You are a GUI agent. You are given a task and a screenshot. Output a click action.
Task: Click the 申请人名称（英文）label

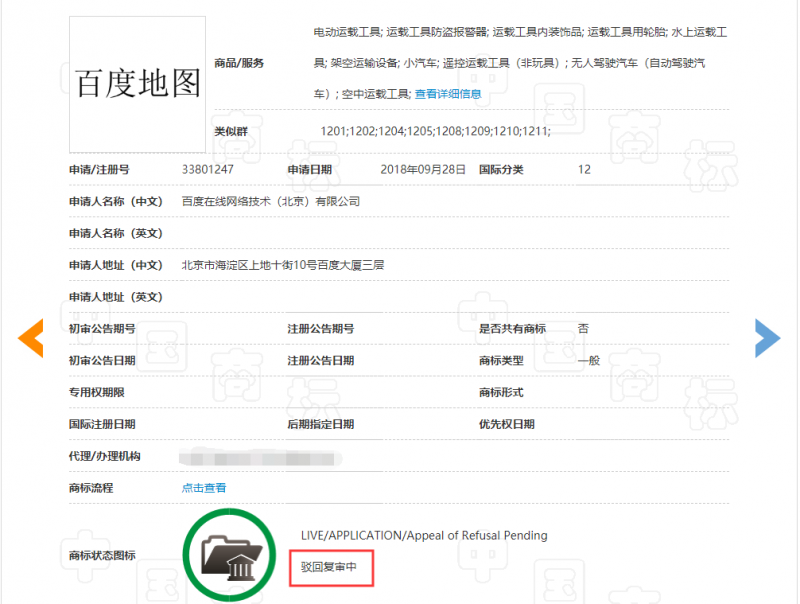point(116,233)
